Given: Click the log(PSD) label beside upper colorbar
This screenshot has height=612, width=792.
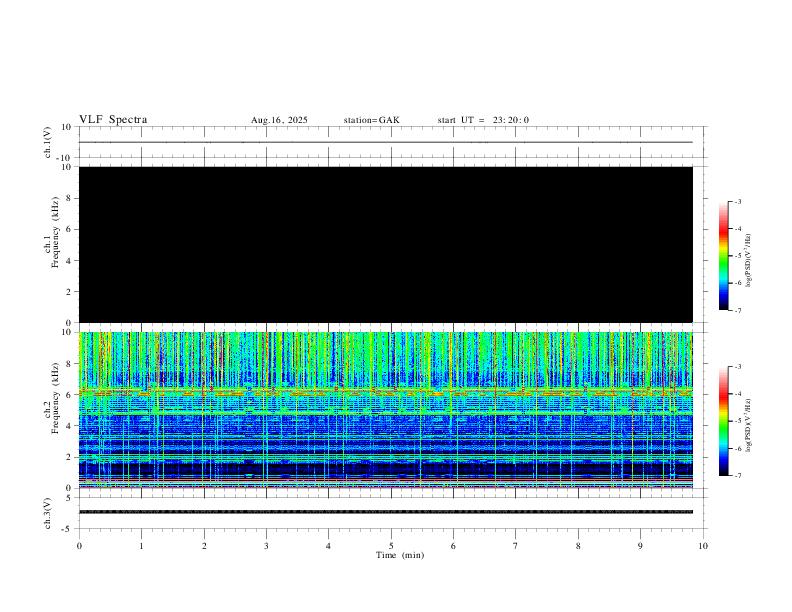Looking at the screenshot, I should pyautogui.click(x=750, y=256).
